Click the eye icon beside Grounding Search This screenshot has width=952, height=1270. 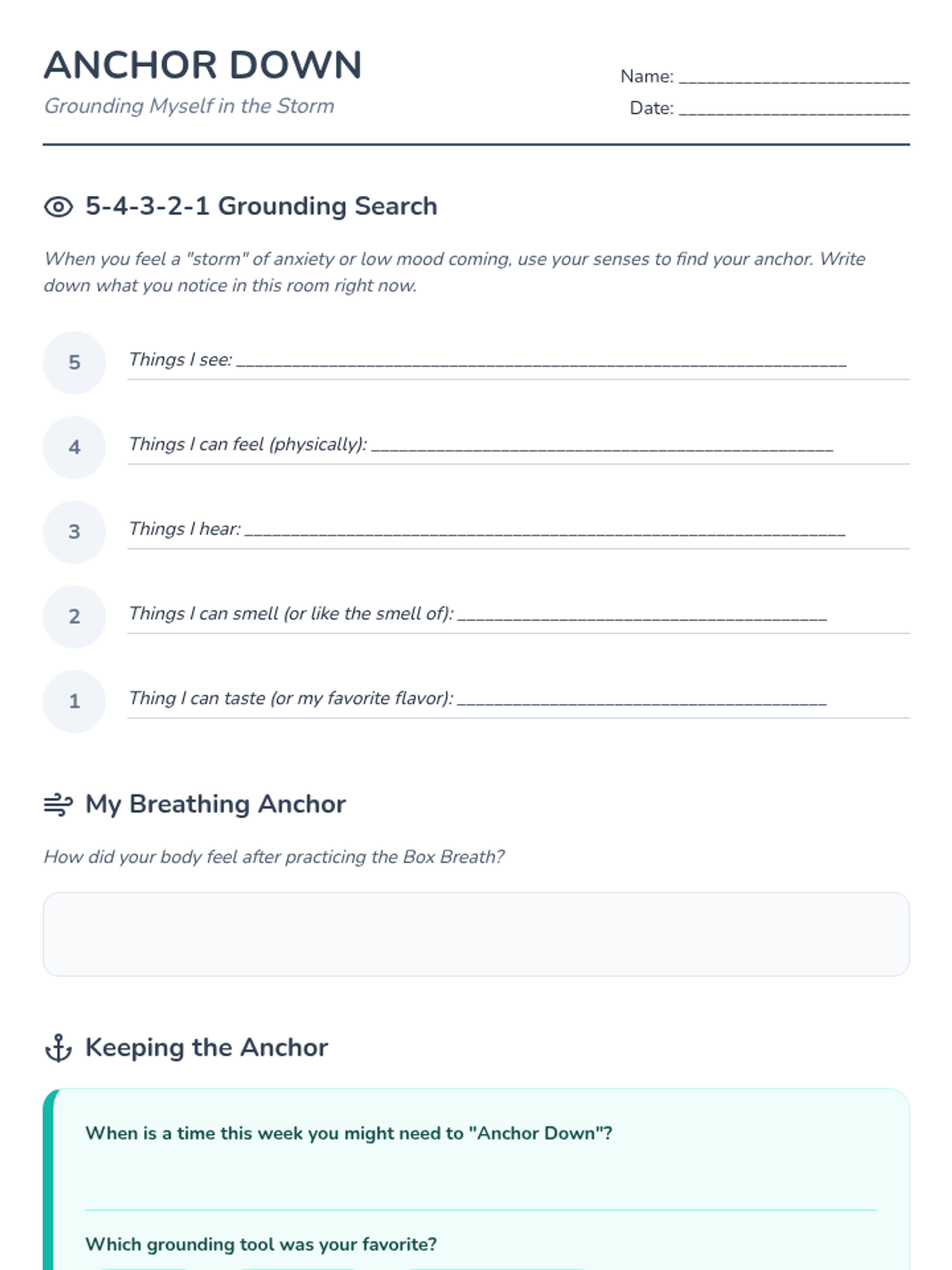(58, 206)
